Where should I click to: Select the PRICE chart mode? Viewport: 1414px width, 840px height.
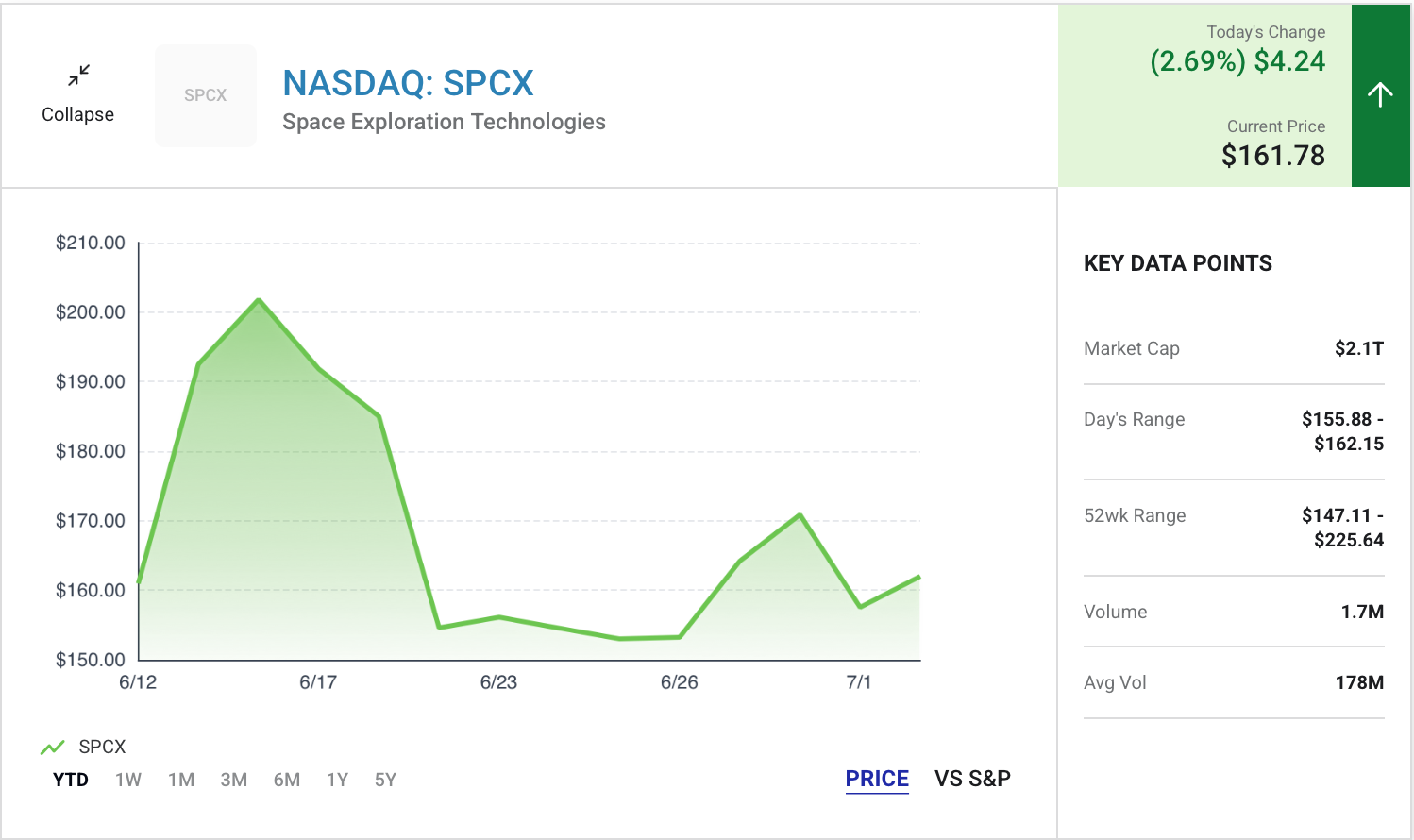point(877,779)
